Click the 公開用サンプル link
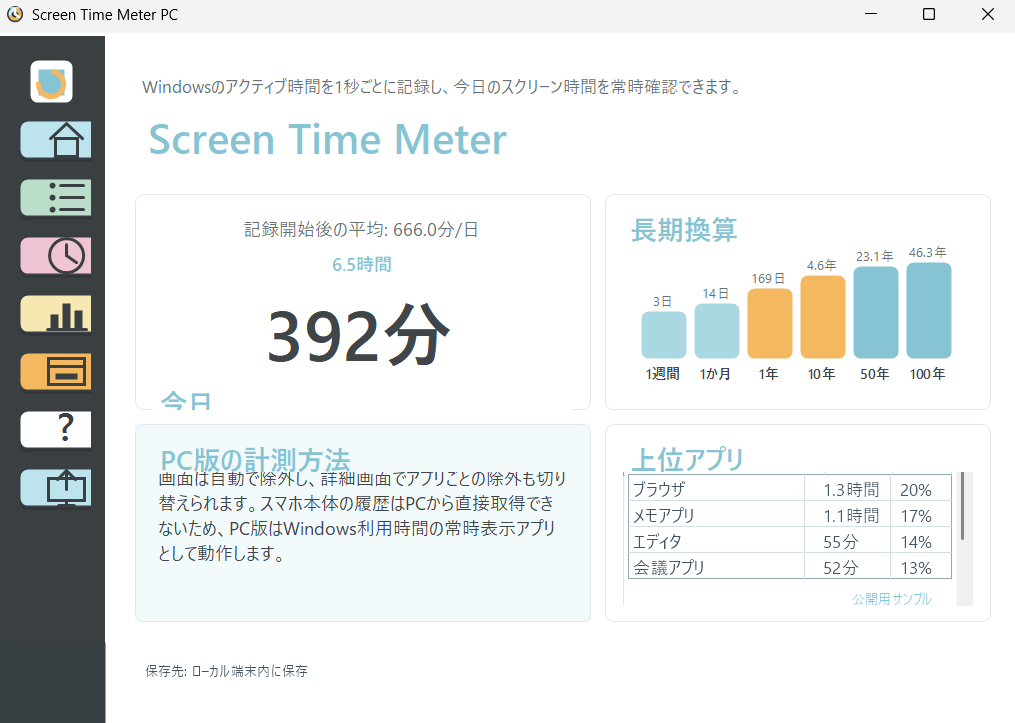 pyautogui.click(x=891, y=599)
